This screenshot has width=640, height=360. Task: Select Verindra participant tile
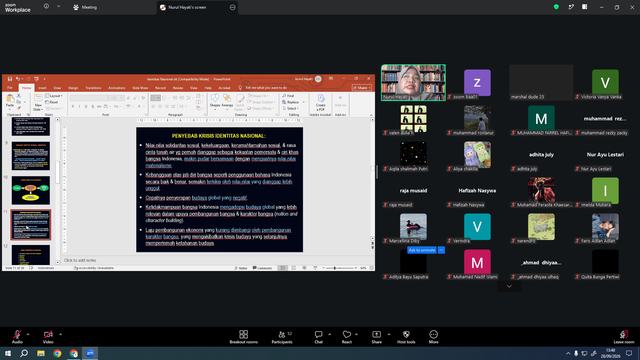[477, 227]
